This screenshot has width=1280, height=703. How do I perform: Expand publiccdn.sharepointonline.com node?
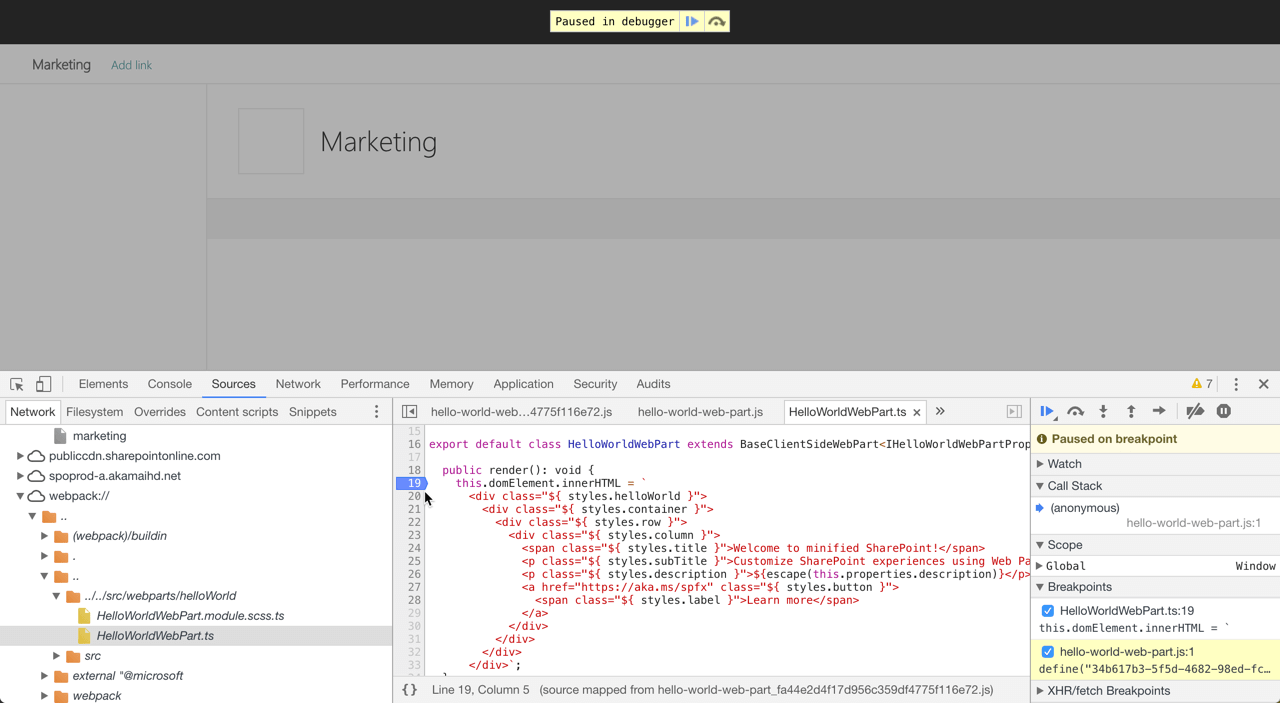point(20,456)
